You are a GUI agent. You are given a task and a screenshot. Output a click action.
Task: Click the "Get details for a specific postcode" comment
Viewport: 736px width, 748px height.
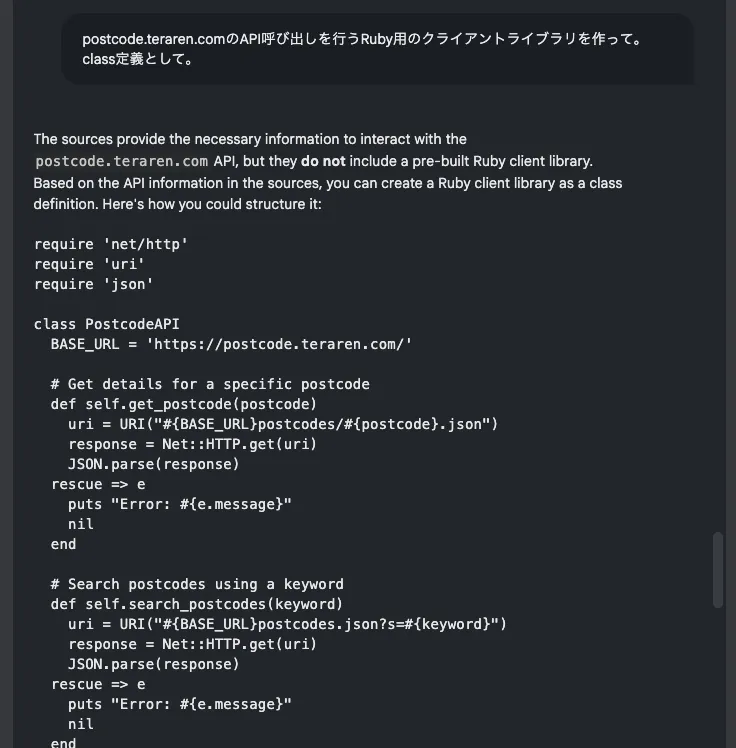click(x=210, y=384)
